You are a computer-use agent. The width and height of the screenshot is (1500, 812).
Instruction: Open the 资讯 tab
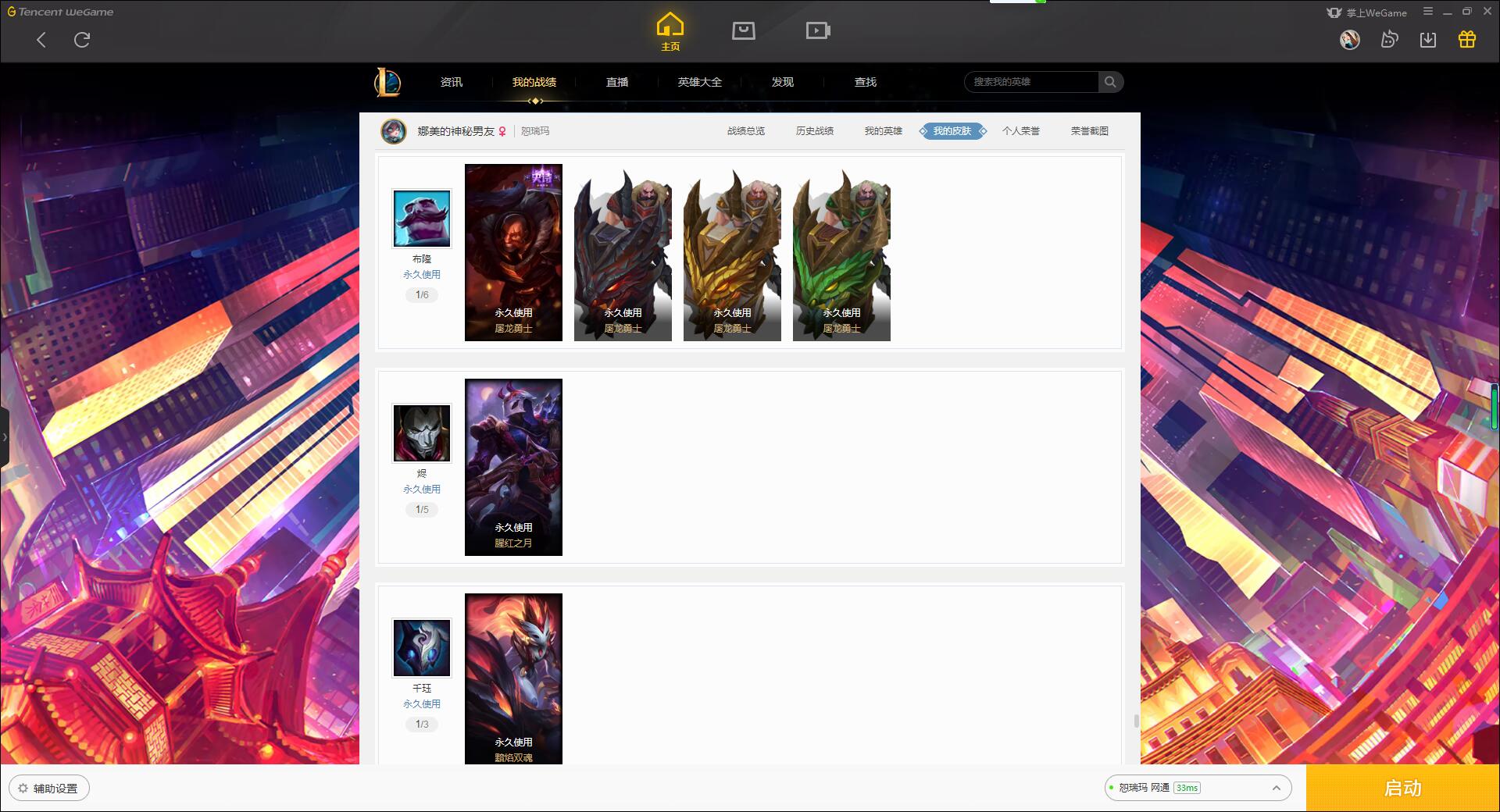(x=452, y=82)
